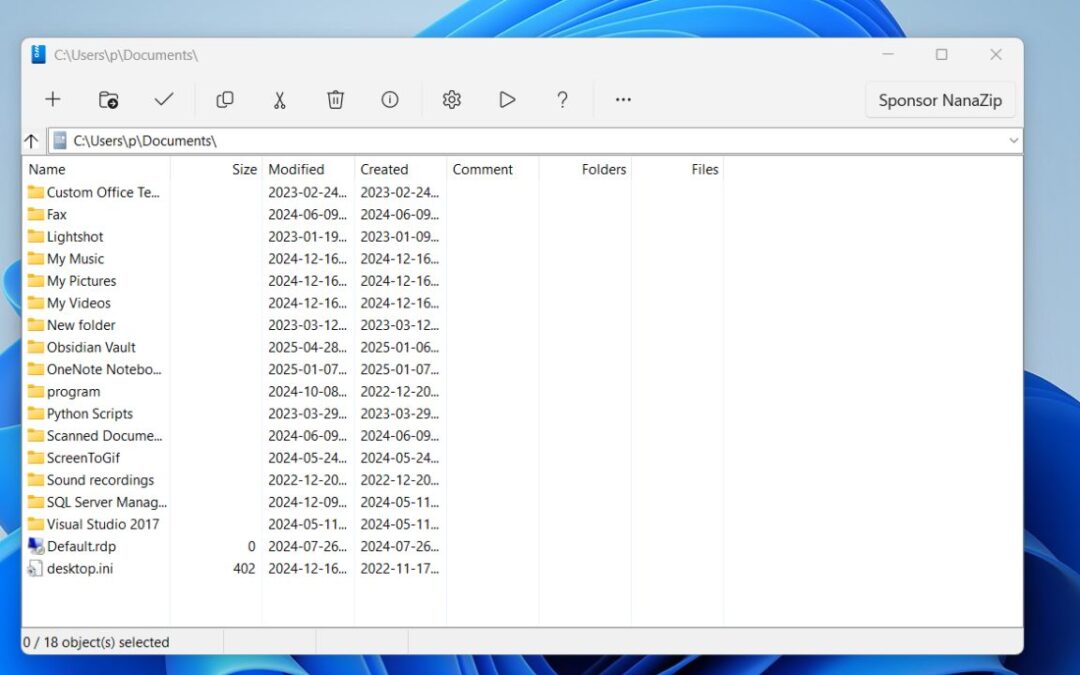Open the desktop.ini file
This screenshot has width=1080, height=675.
pyautogui.click(x=77, y=568)
